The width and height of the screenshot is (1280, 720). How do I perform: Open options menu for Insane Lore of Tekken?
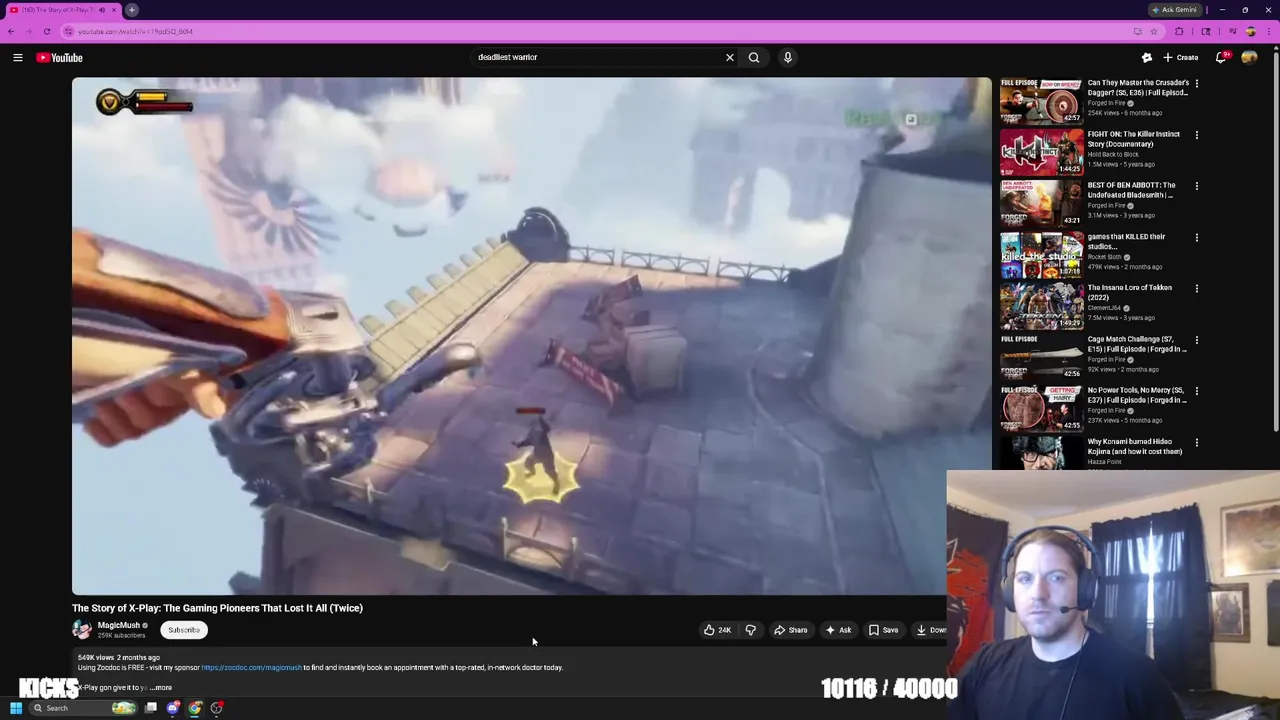[1196, 289]
